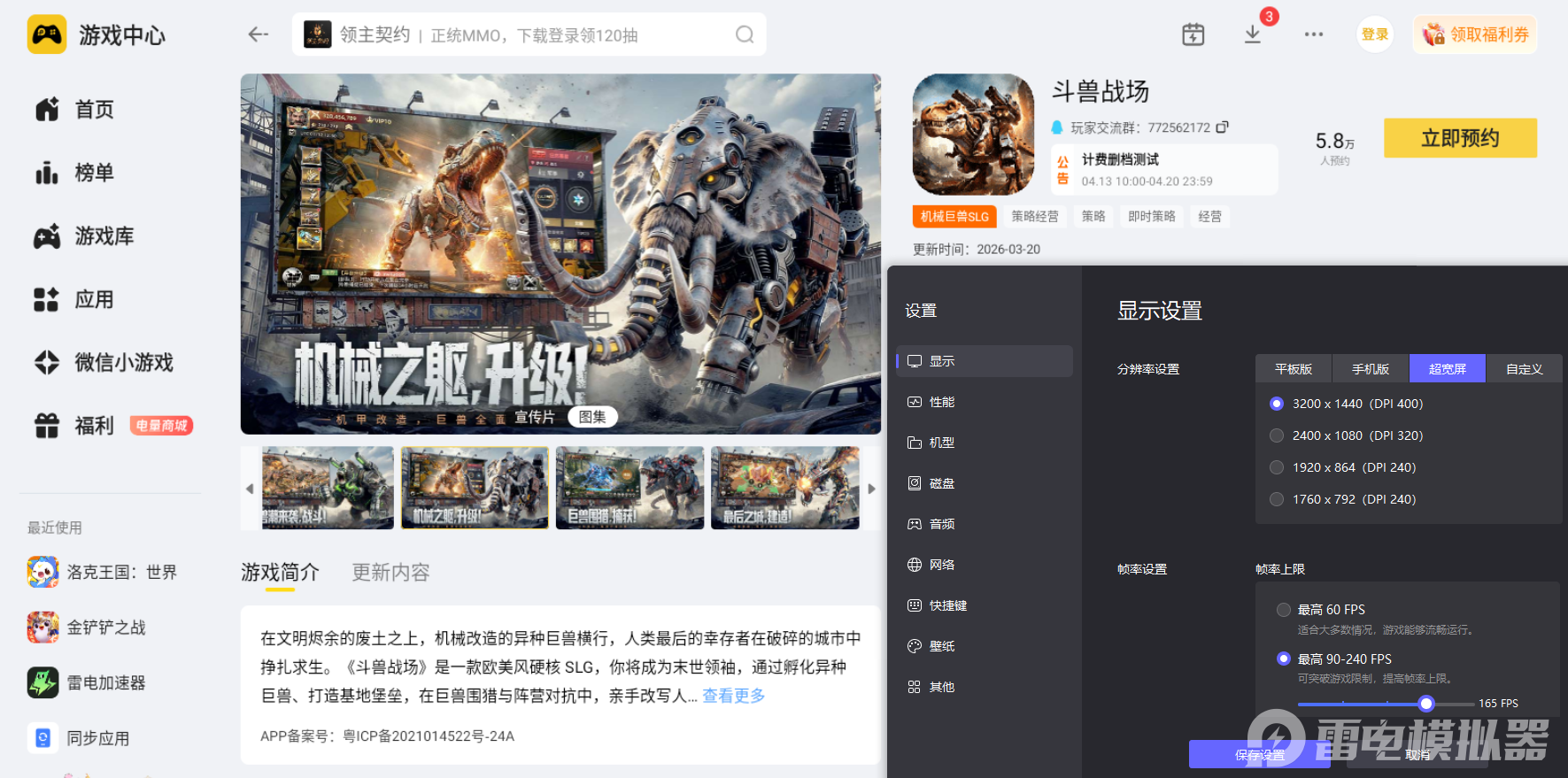Click the 电量商城 badge

[x=161, y=426]
